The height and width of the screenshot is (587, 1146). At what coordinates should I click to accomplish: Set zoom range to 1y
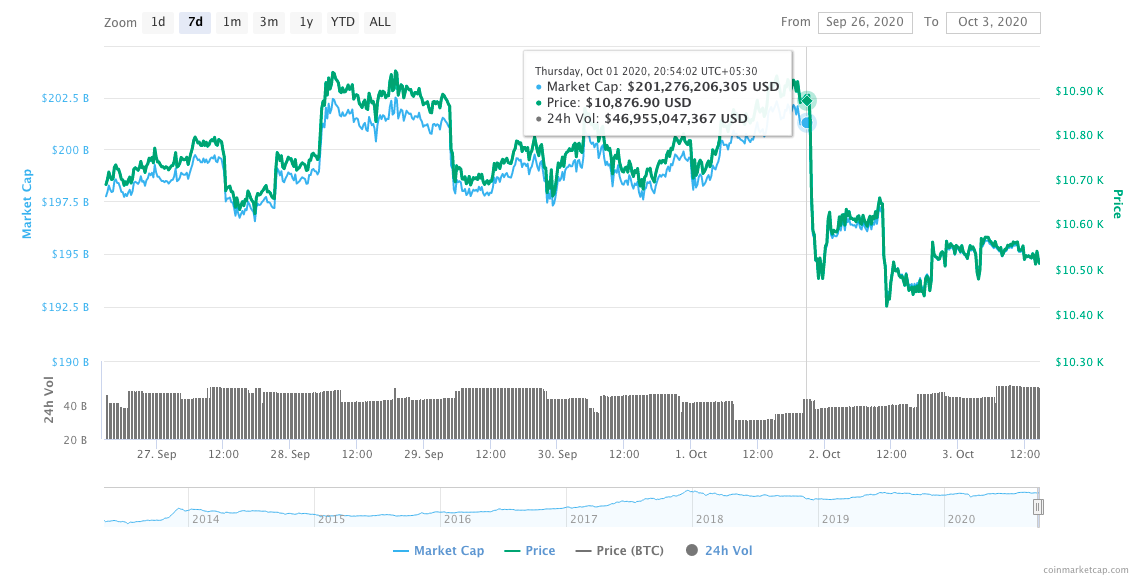[x=306, y=22]
